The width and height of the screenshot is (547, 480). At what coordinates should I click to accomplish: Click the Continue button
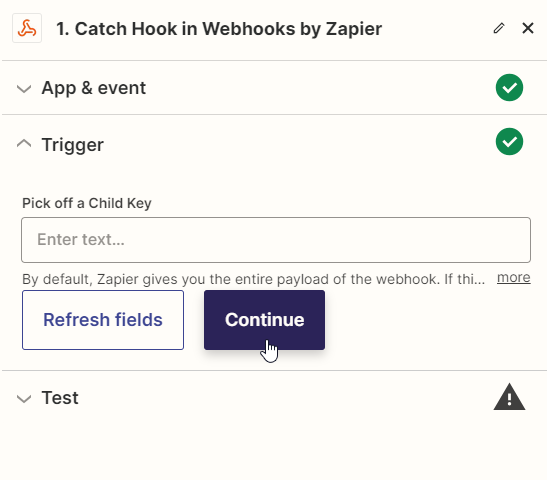point(264,320)
